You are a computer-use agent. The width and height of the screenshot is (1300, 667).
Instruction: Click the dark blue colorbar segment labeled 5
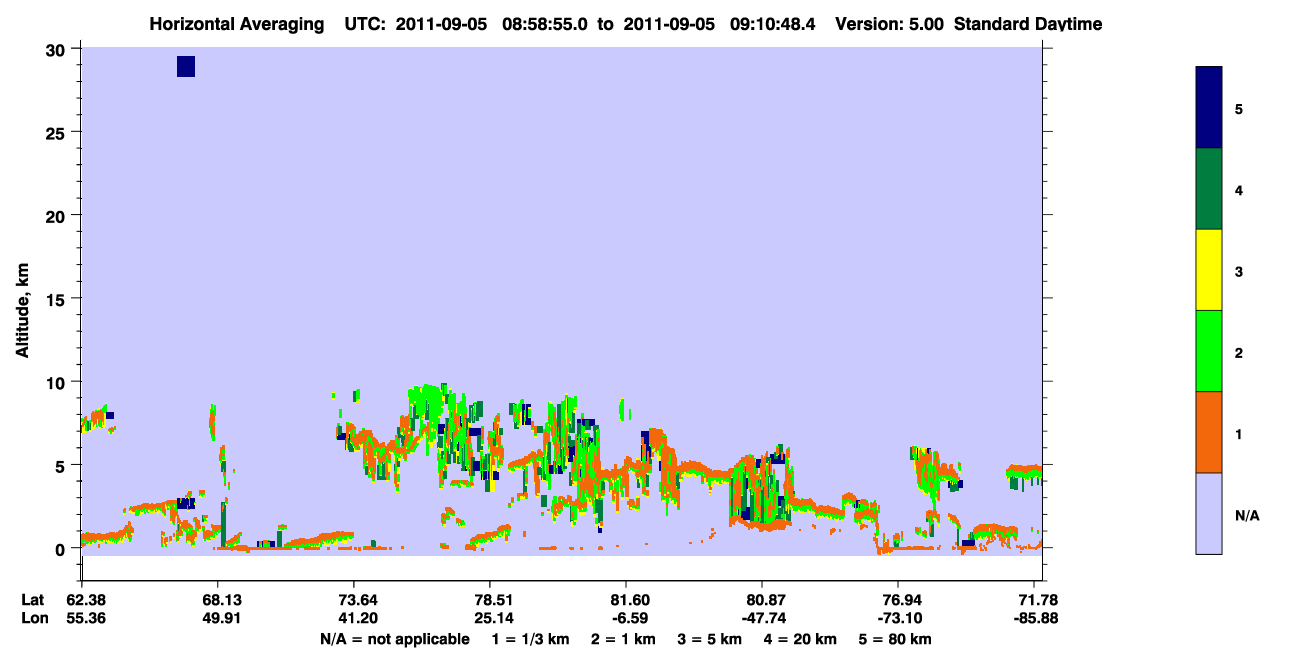tap(1209, 107)
